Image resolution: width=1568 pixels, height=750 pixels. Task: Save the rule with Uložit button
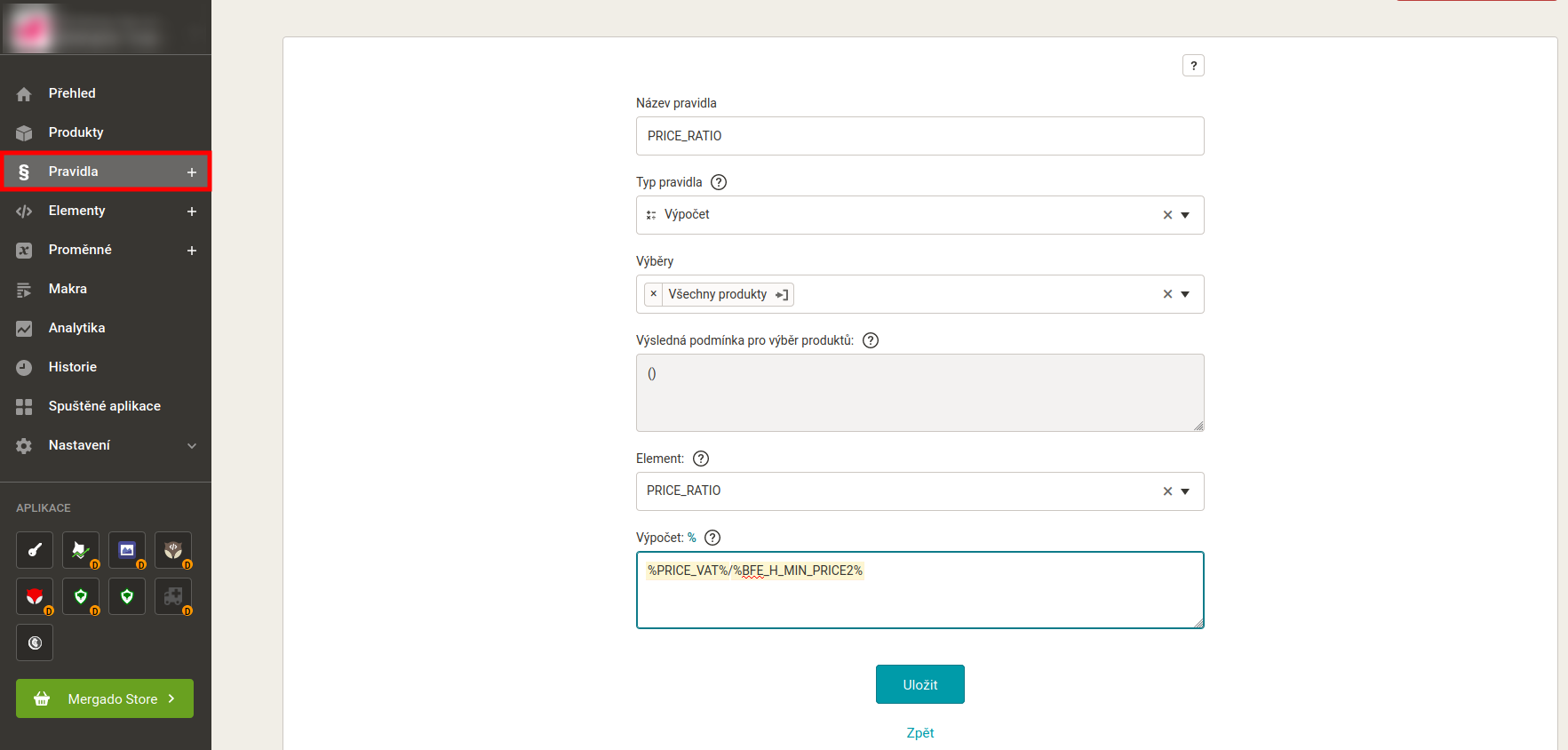[x=920, y=684]
